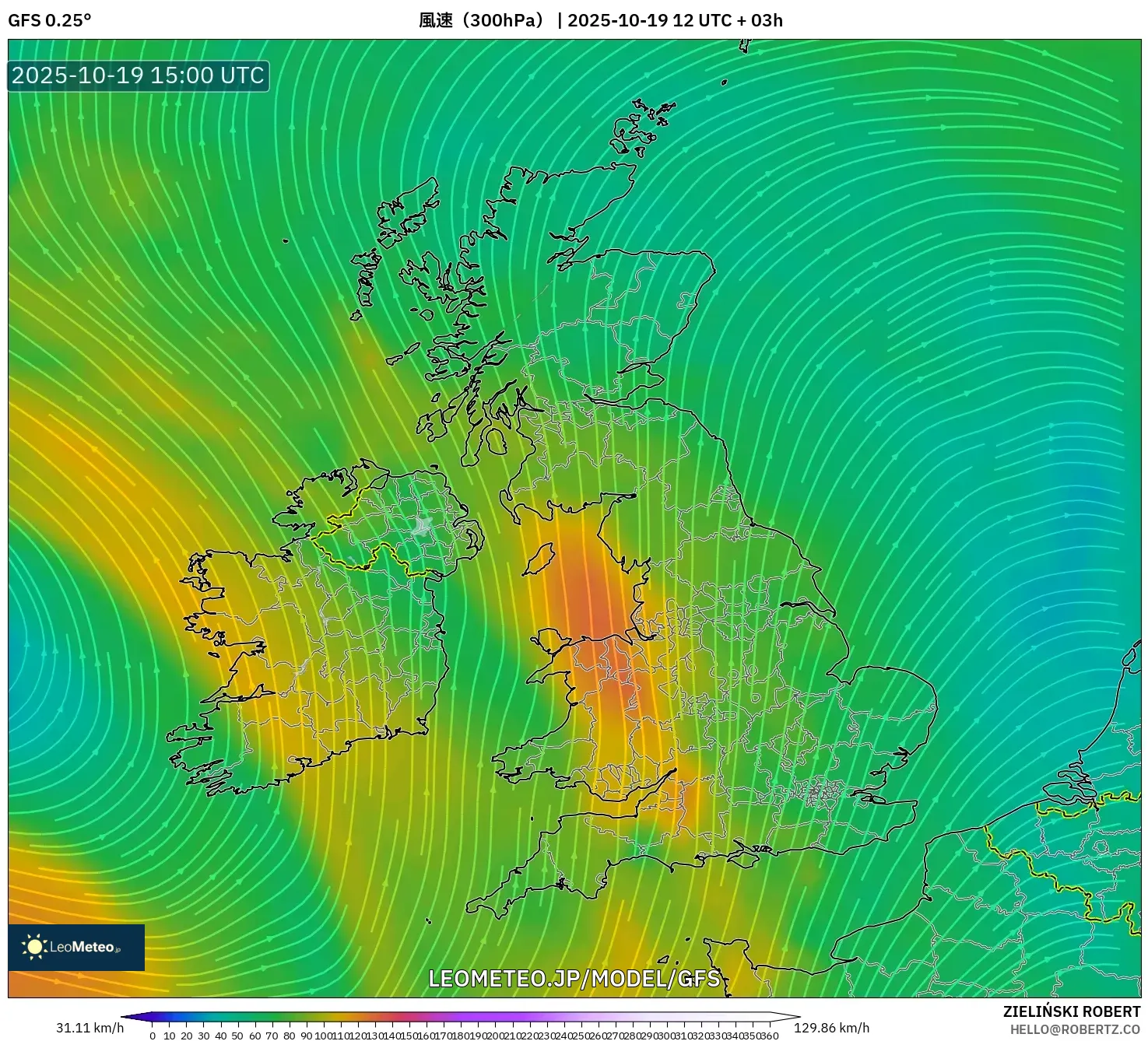Screen dimensions: 1148x1041
Task: Click the 風速（300hPa） chart title
Action: click(483, 20)
